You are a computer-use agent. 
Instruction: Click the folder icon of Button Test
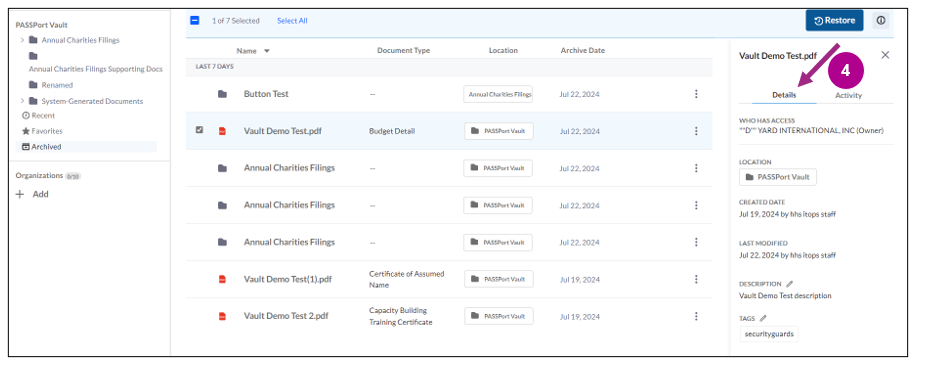(222, 94)
